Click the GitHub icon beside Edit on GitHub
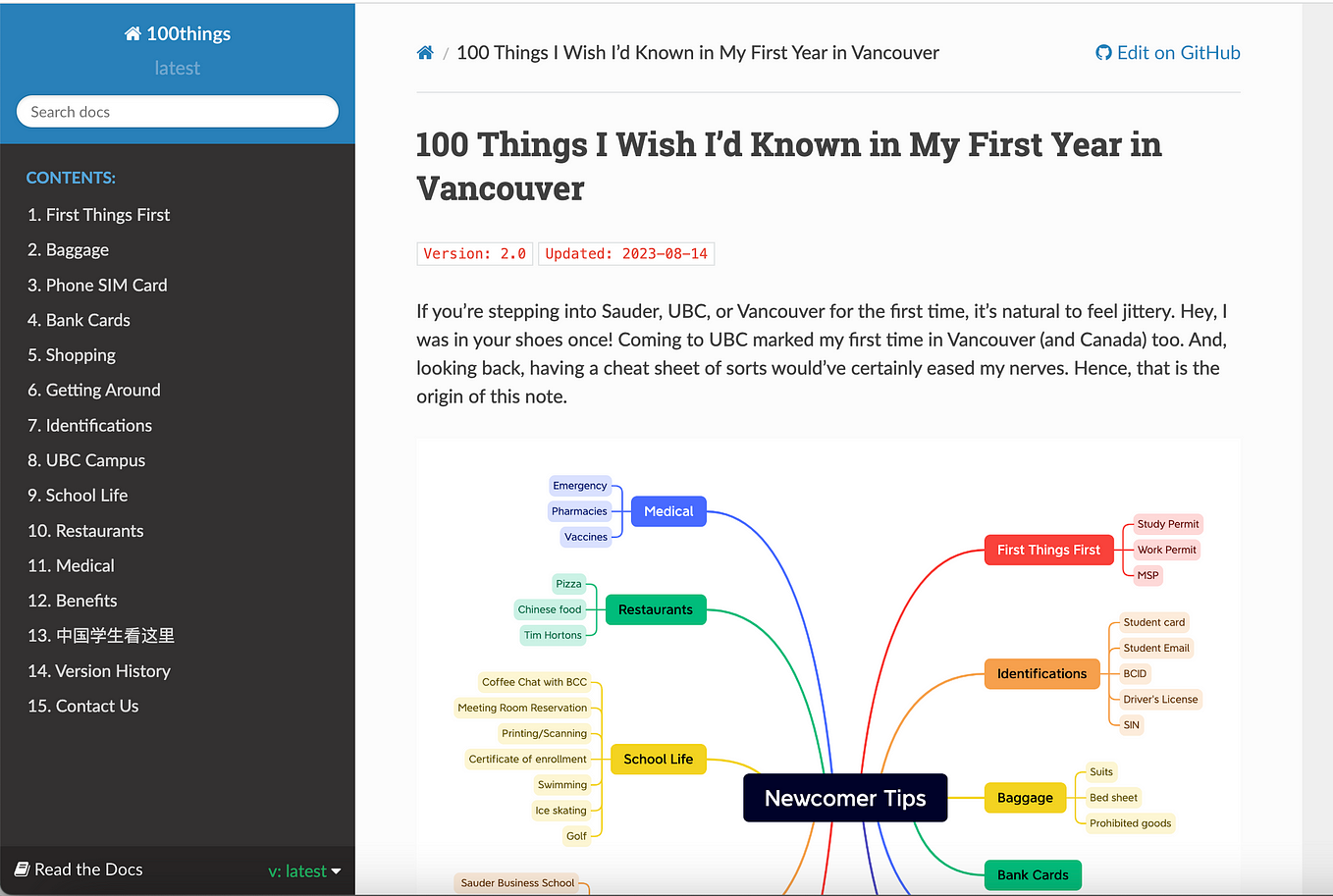The image size is (1333, 896). (x=1103, y=53)
